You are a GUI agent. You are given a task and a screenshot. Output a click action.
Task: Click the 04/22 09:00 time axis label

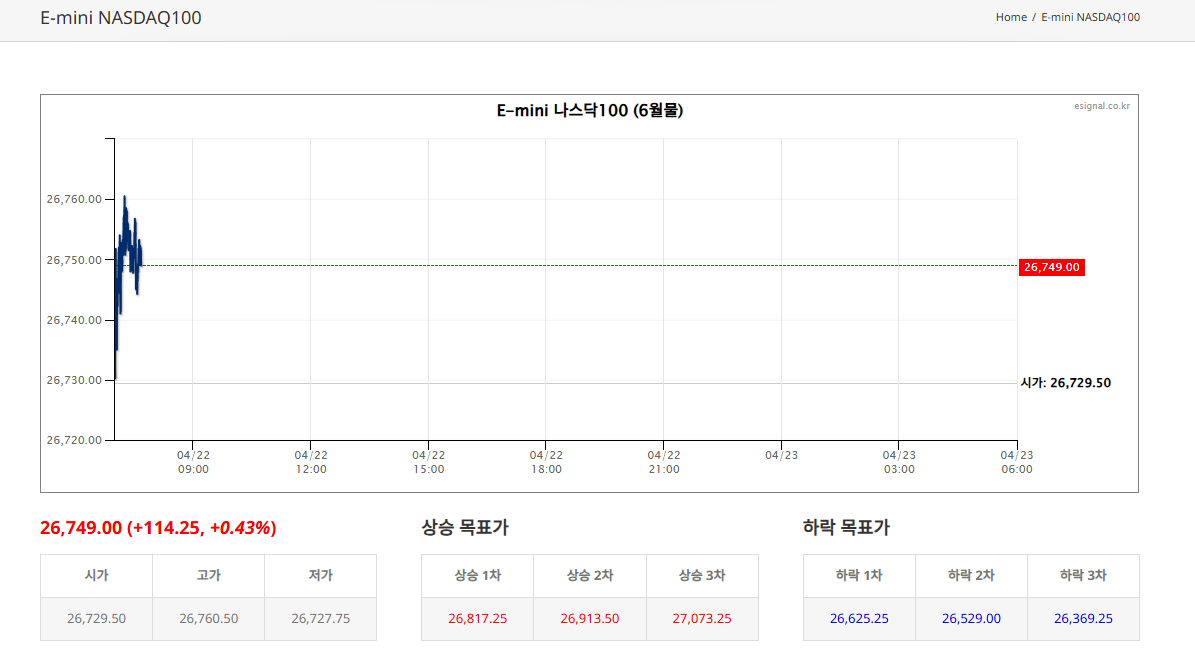[193, 462]
